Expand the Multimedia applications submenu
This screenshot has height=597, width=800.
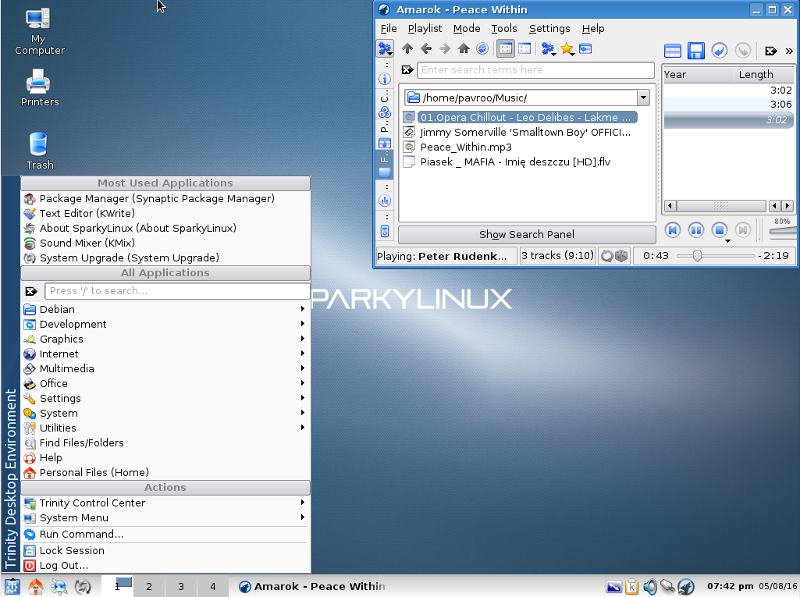click(166, 368)
